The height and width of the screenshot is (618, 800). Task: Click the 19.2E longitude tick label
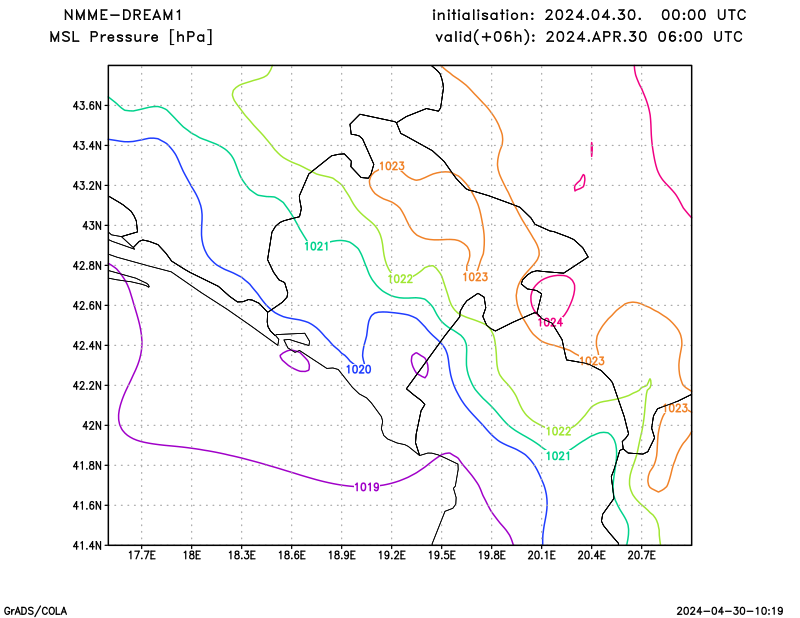392,555
